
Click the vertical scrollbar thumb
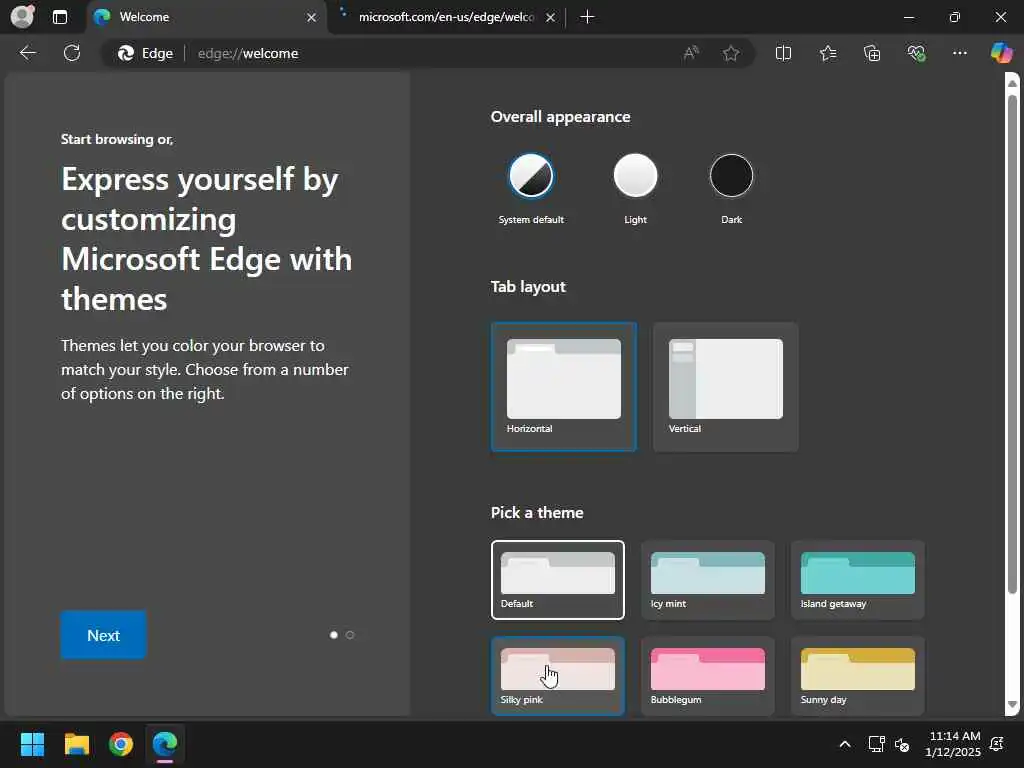pos(1012,344)
